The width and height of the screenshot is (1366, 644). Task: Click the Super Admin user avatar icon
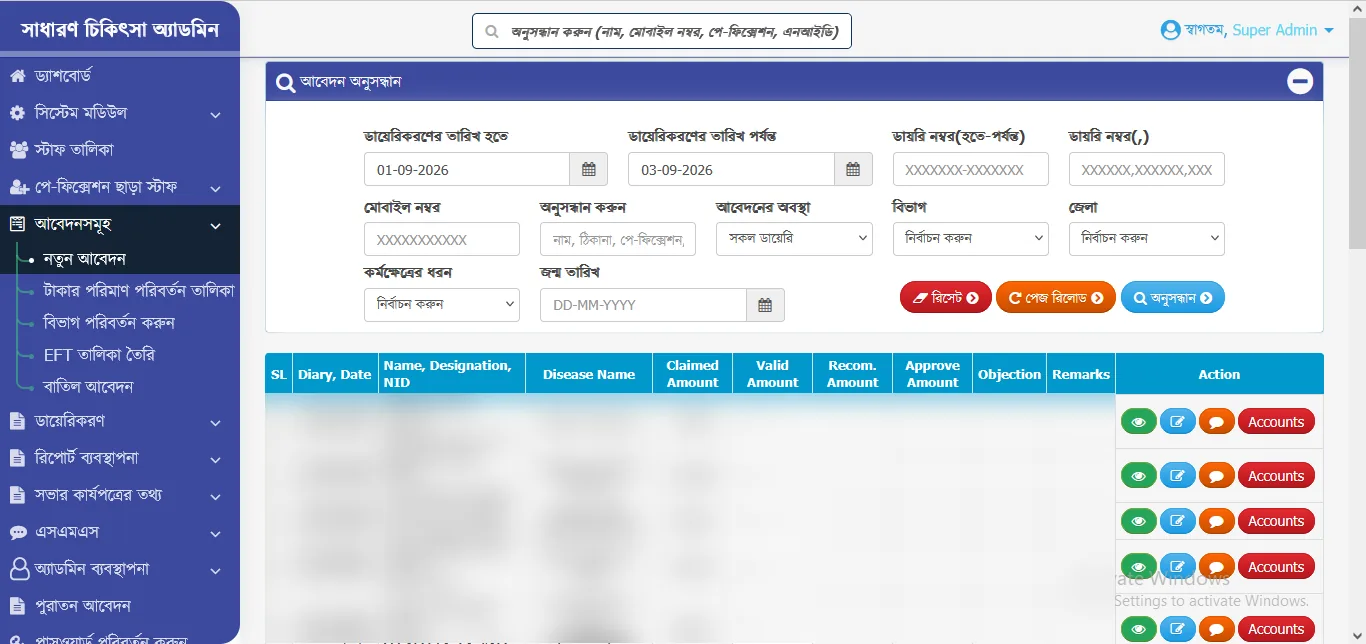(x=1170, y=30)
